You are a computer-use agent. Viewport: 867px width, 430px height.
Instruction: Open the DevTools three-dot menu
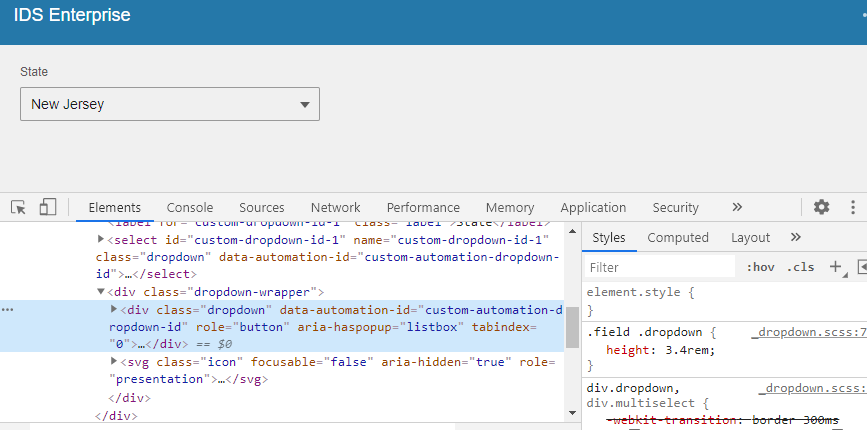[x=853, y=207]
